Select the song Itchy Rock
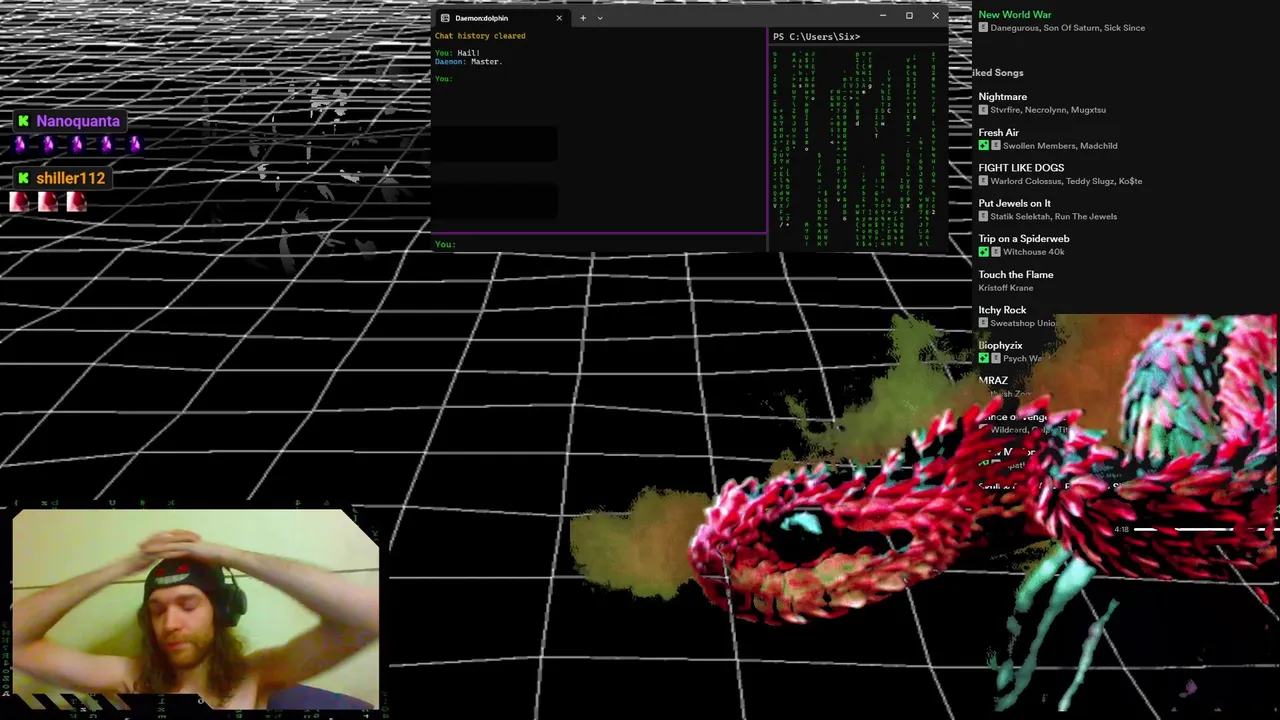 (x=1003, y=310)
